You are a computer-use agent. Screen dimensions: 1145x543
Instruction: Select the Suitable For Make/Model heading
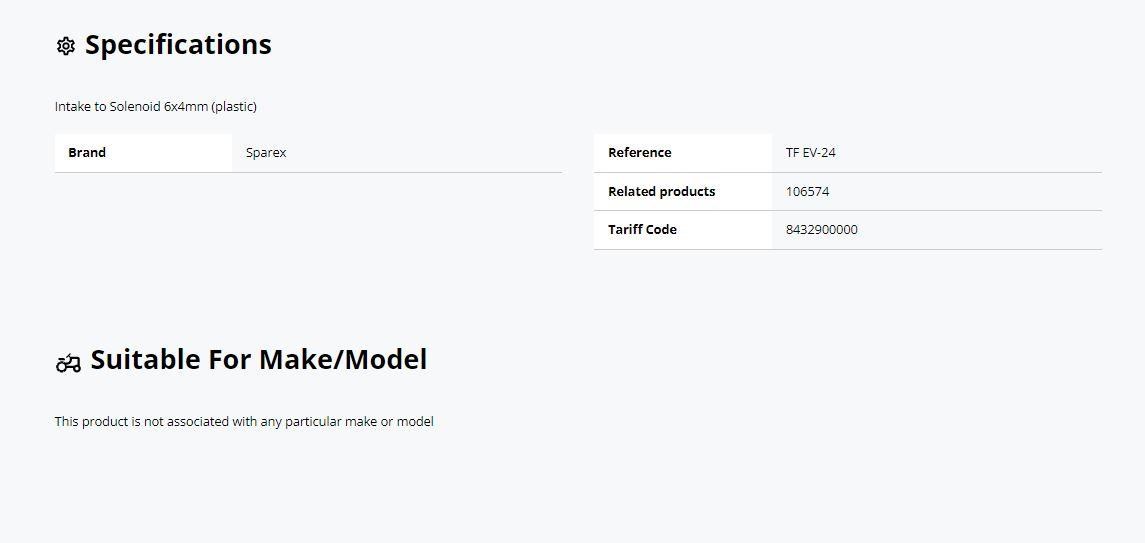[x=259, y=360]
